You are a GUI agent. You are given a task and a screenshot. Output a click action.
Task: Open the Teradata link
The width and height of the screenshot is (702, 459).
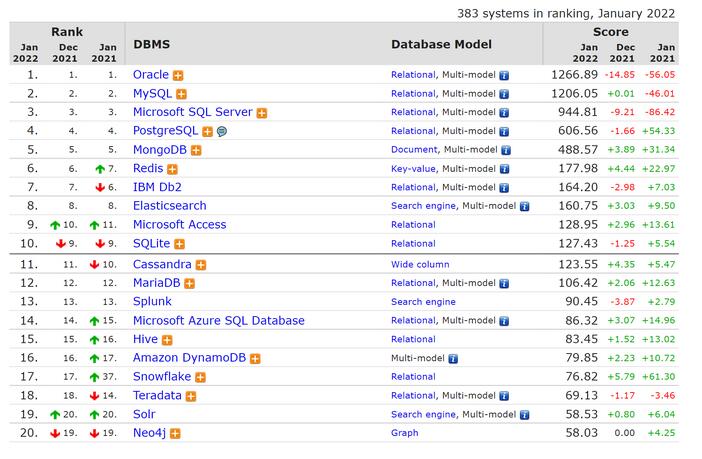pyautogui.click(x=157, y=395)
